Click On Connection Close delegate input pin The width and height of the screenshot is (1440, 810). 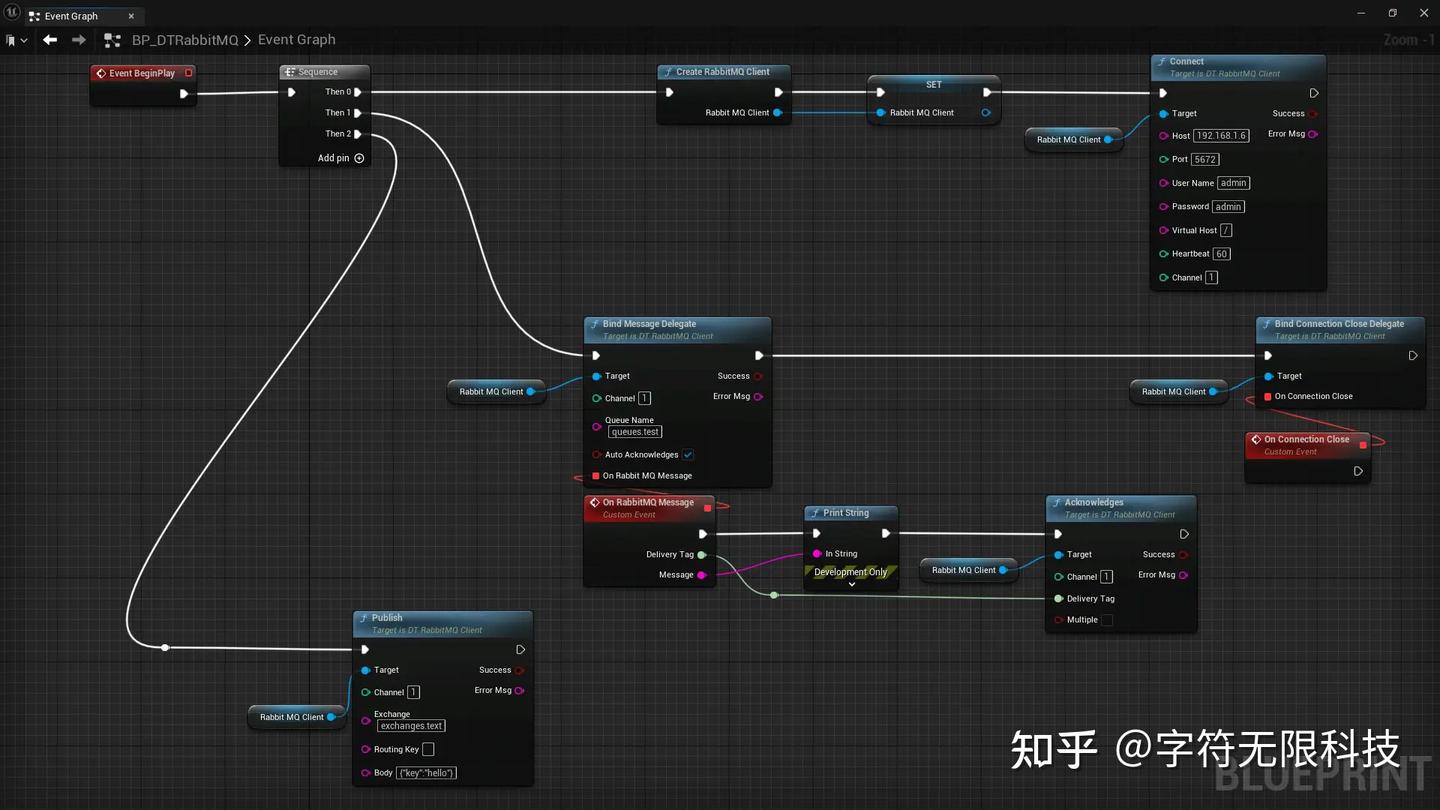coord(1268,397)
